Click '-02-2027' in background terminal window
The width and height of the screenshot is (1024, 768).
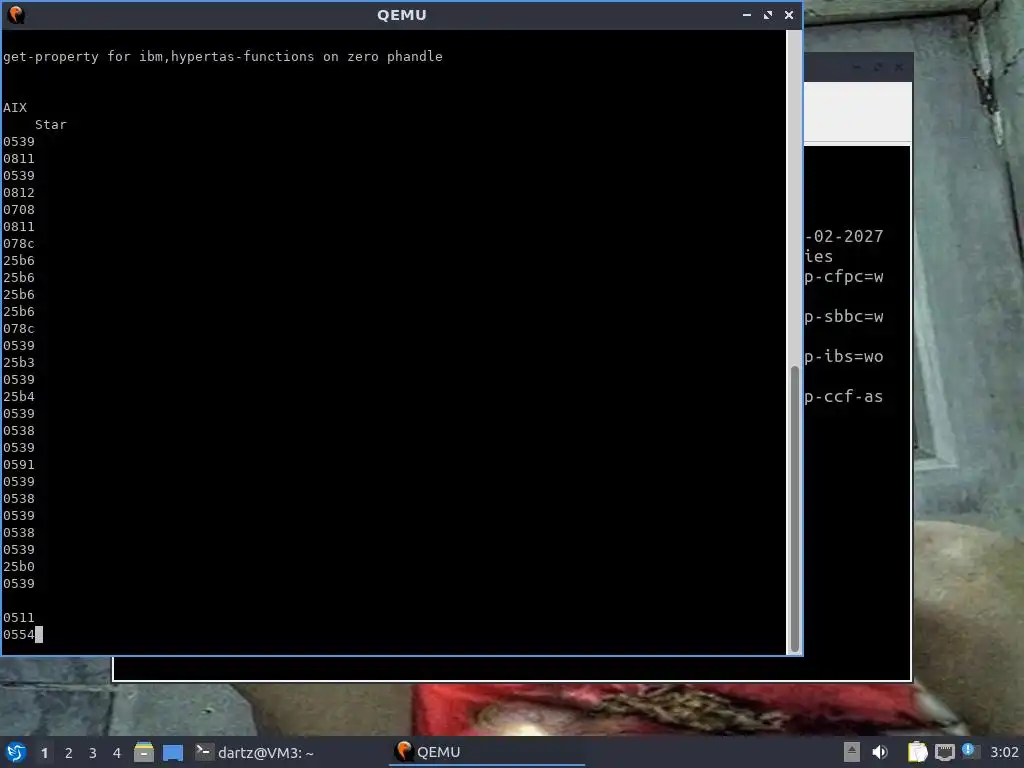pyautogui.click(x=844, y=236)
